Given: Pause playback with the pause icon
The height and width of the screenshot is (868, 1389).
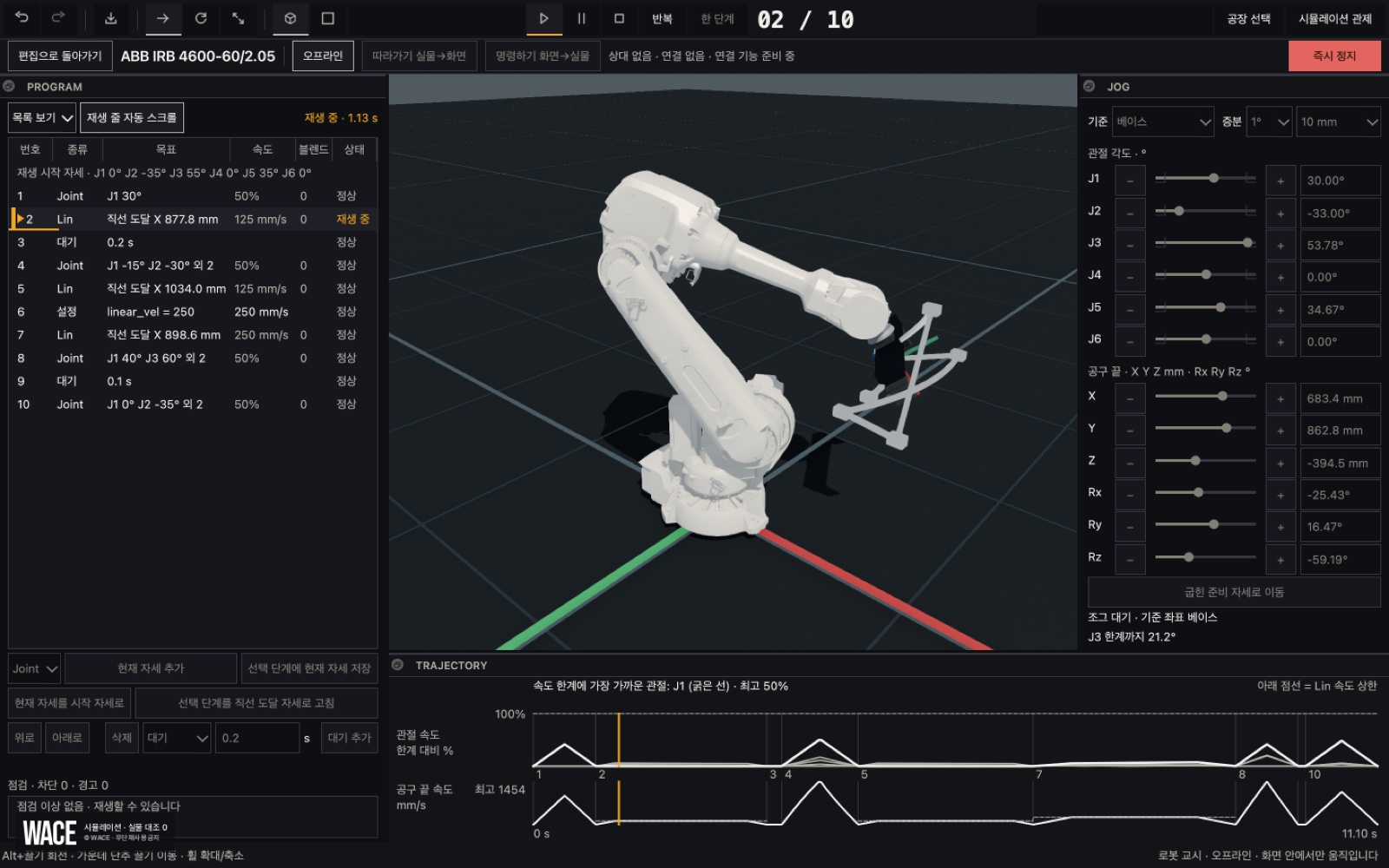Looking at the screenshot, I should coord(582,18).
